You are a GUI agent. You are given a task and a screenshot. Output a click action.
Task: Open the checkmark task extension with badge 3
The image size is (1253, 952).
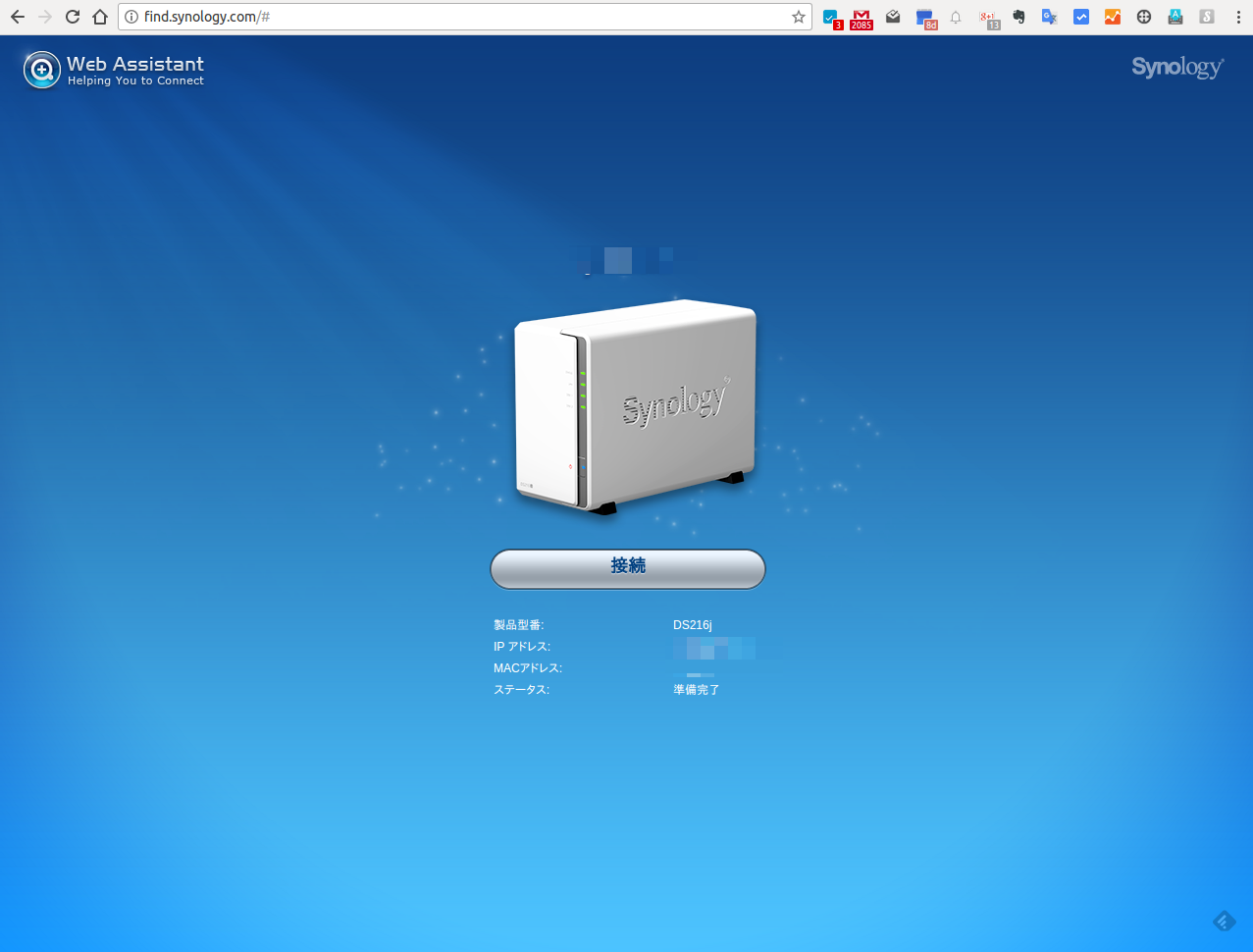[x=831, y=18]
